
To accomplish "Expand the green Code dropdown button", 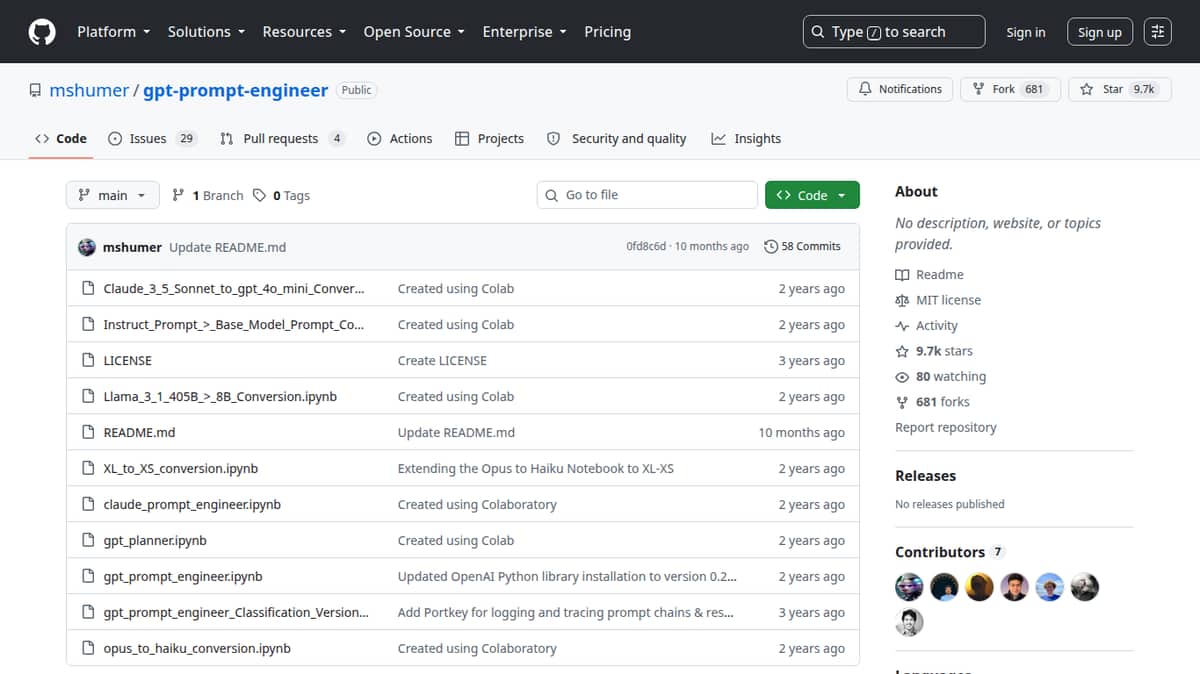I will 812,195.
